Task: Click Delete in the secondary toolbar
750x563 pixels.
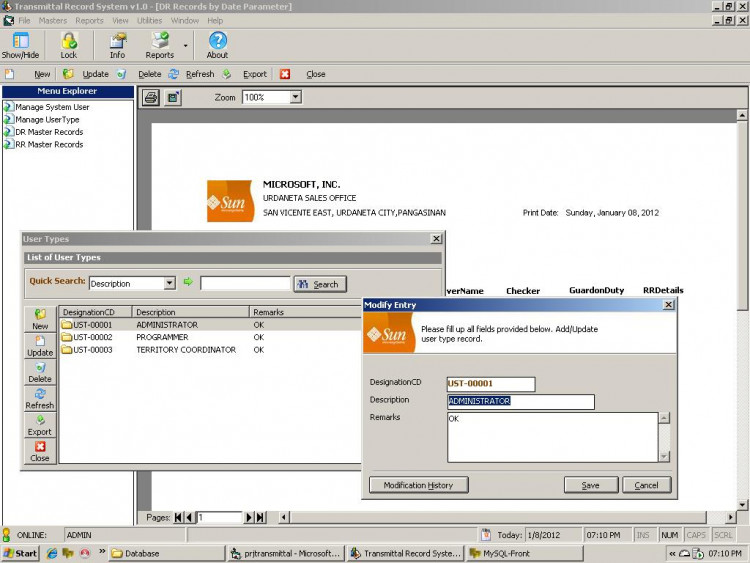Action: (x=150, y=74)
